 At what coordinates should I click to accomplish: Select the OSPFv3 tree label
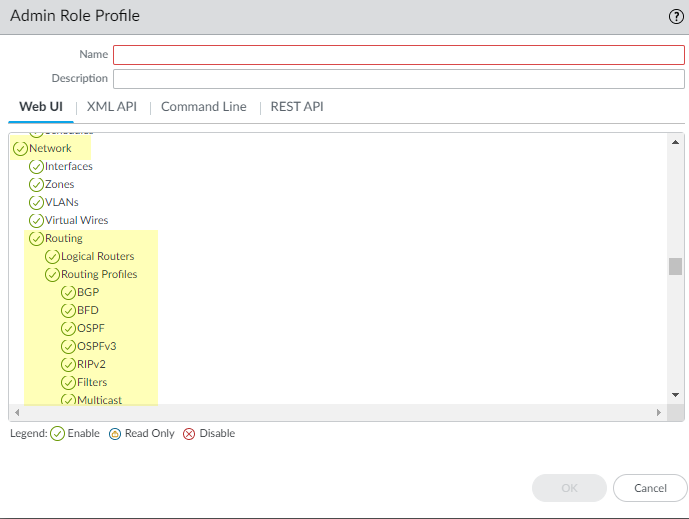click(x=97, y=347)
